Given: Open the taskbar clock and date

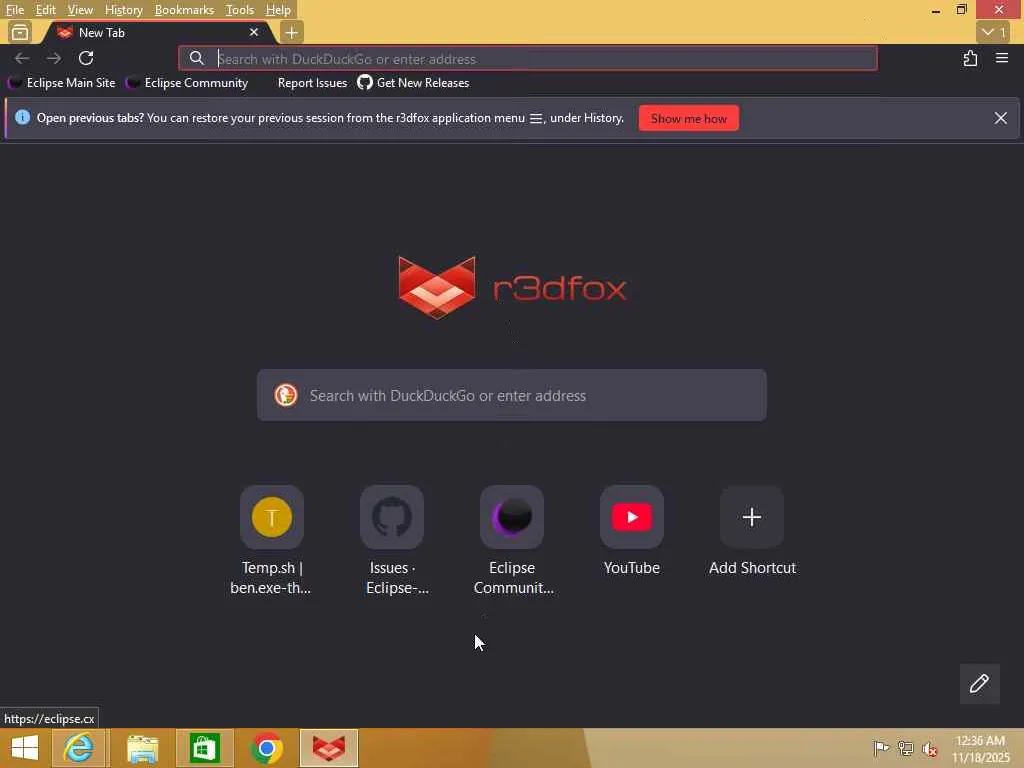Looking at the screenshot, I should click(x=980, y=749).
